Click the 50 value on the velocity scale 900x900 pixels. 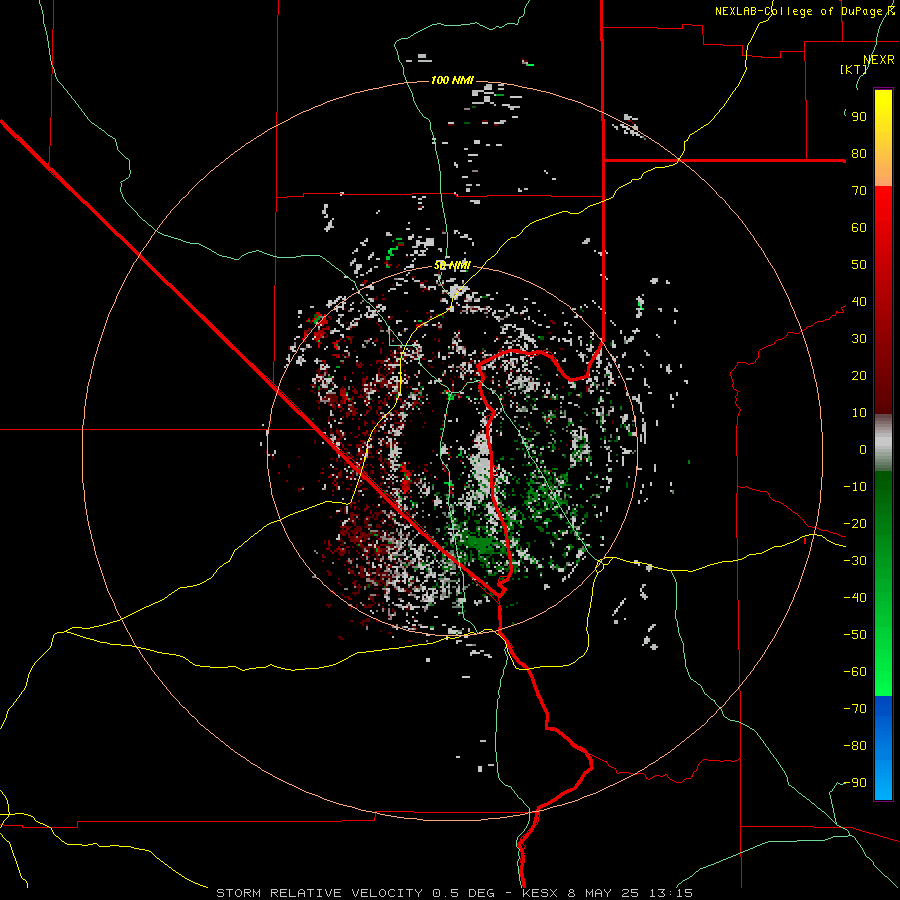[x=859, y=265]
